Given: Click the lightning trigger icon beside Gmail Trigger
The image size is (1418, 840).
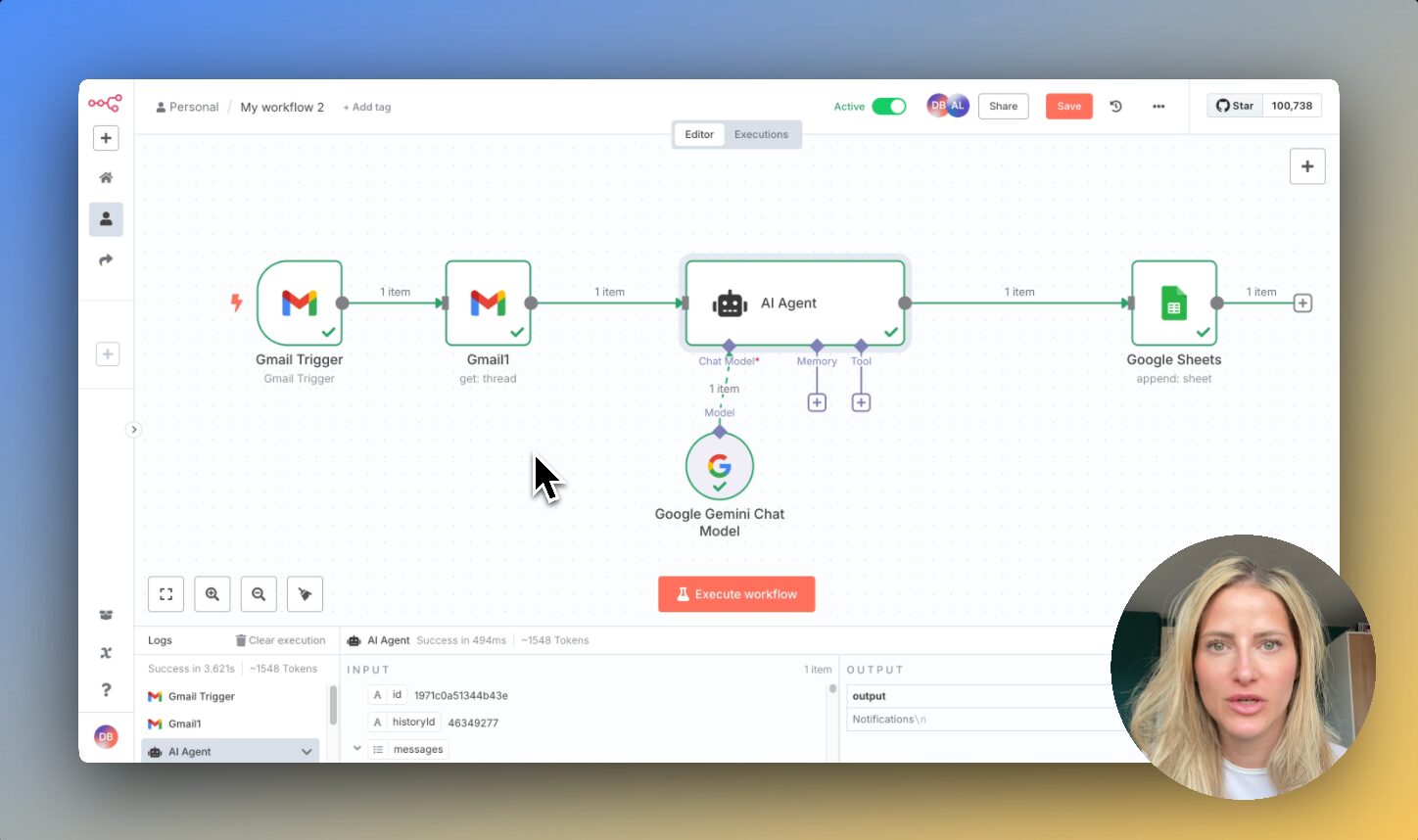Looking at the screenshot, I should click(236, 303).
